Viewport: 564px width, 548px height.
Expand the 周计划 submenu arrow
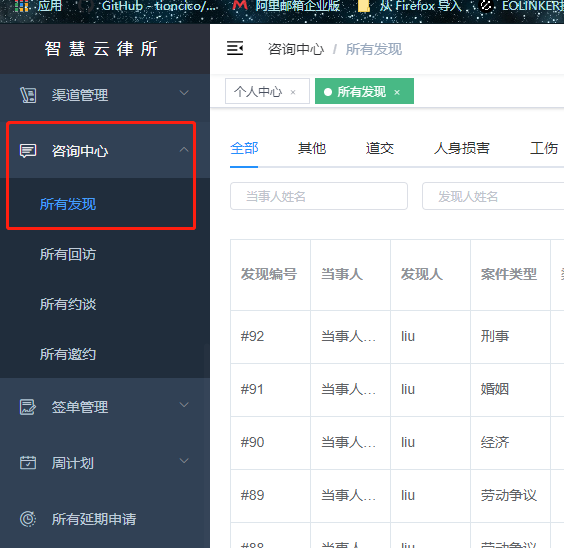click(184, 461)
